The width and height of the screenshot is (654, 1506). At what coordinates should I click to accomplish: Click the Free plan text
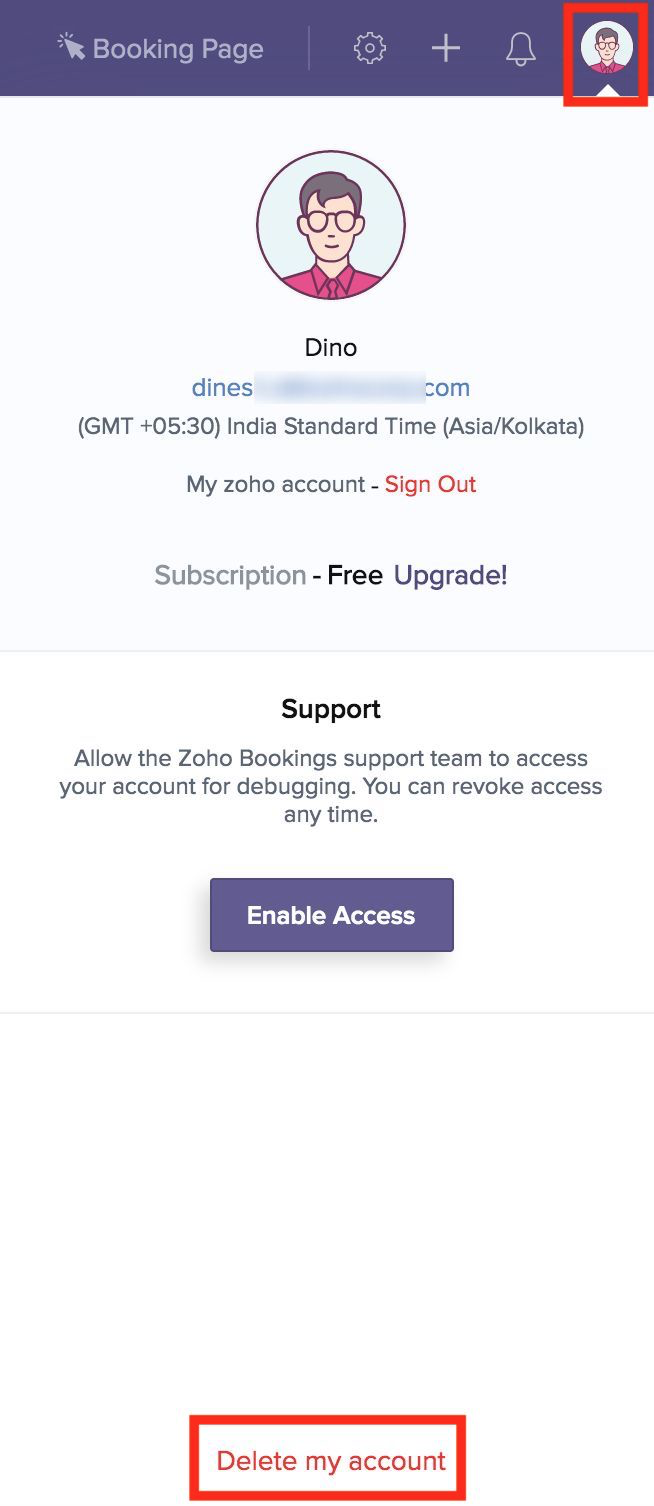355,576
